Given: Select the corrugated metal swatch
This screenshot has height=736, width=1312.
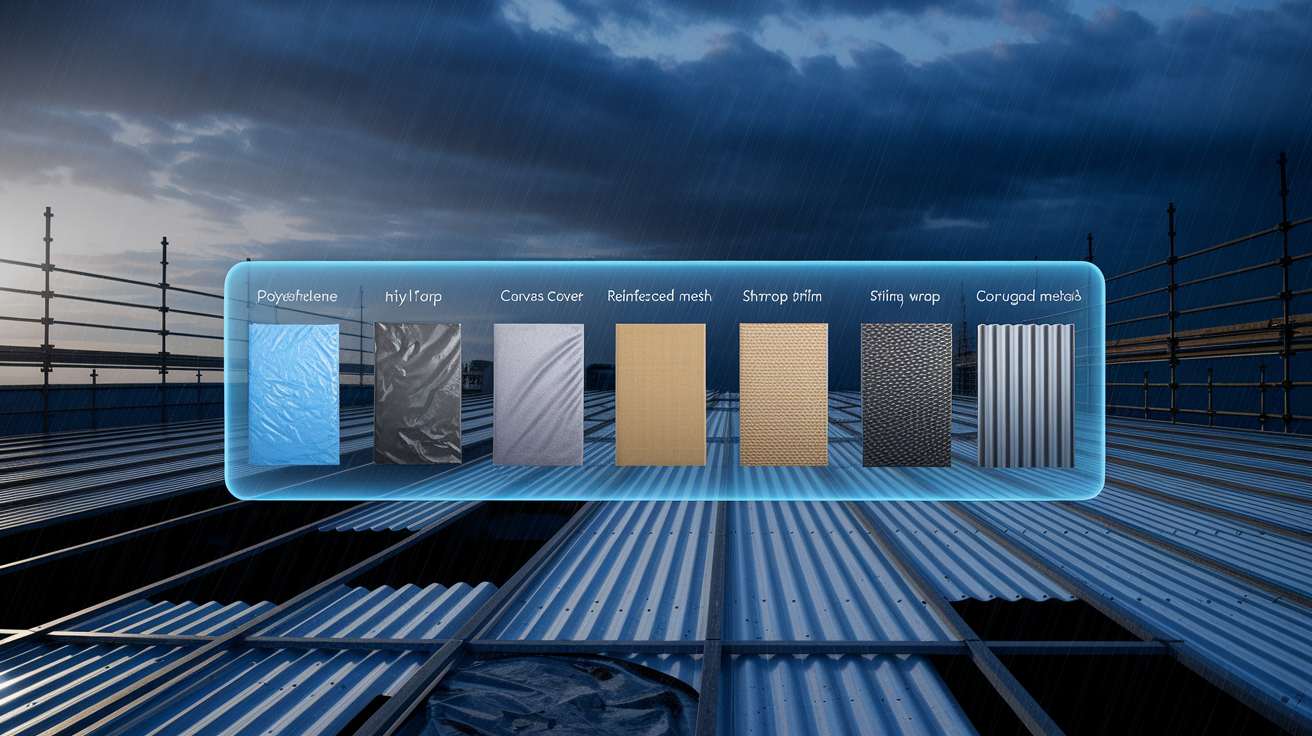Looking at the screenshot, I should tap(1026, 395).
